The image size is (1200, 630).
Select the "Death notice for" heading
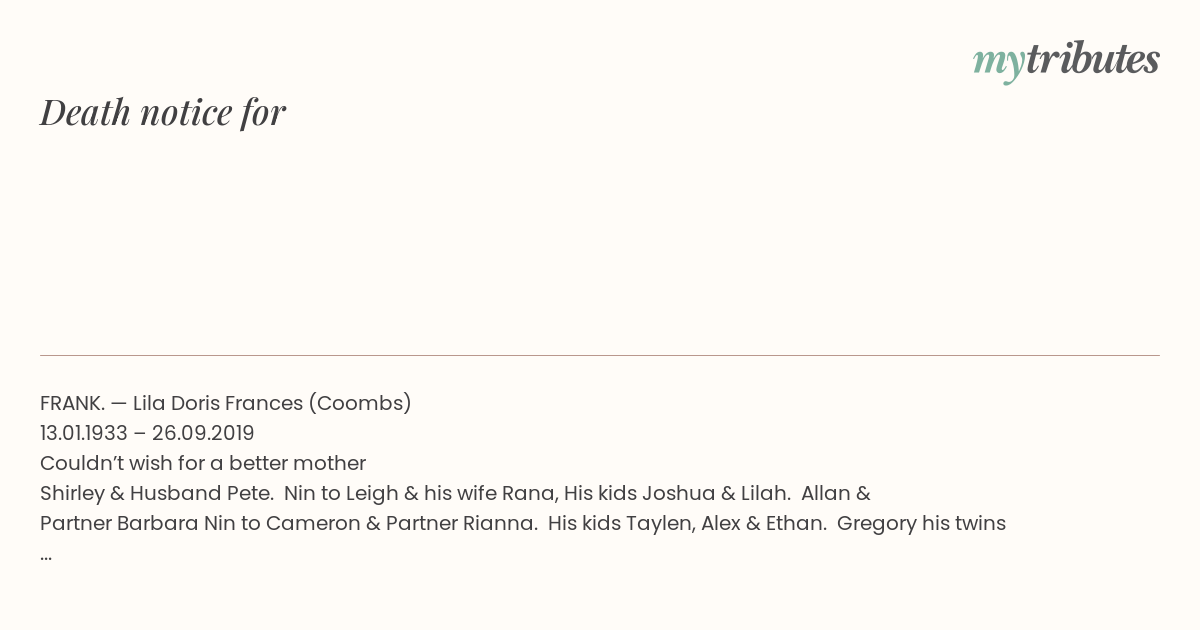(163, 112)
